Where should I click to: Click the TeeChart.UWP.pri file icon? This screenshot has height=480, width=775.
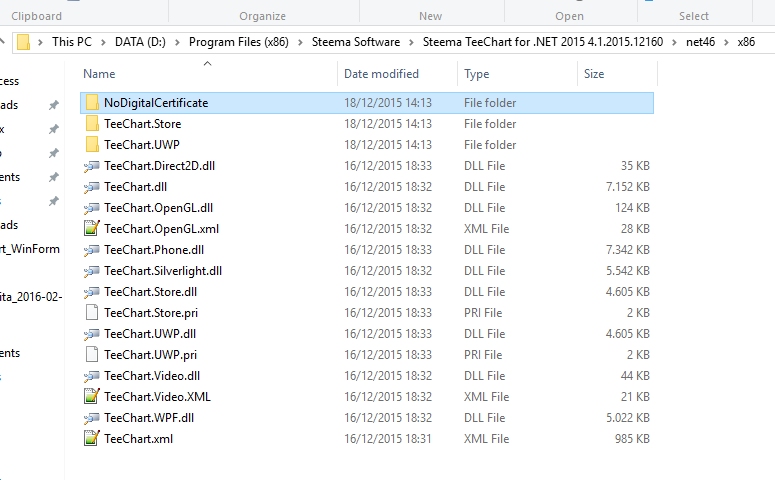92,354
